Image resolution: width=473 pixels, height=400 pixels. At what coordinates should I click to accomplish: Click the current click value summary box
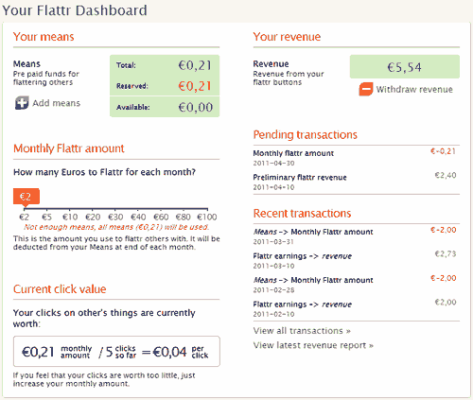(116, 351)
